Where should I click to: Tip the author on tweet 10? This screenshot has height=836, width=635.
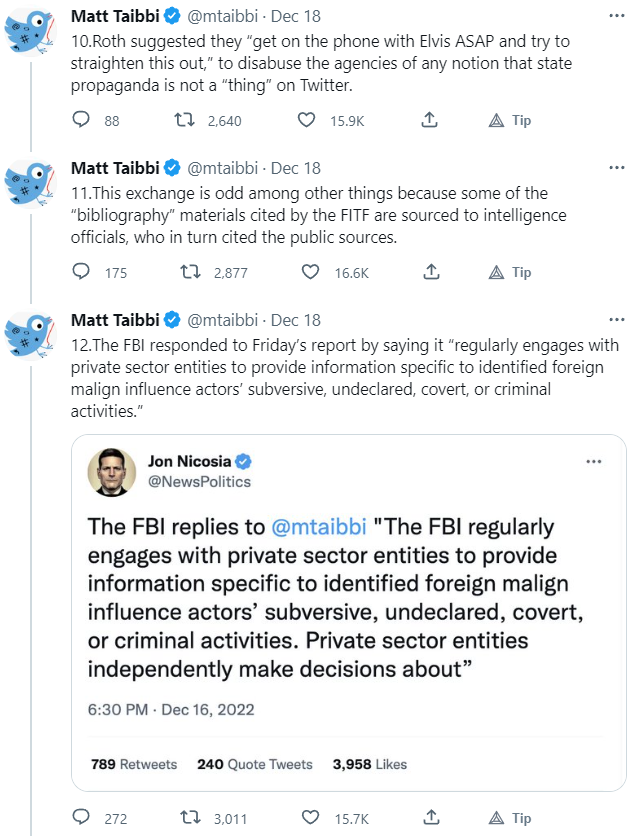point(509,120)
